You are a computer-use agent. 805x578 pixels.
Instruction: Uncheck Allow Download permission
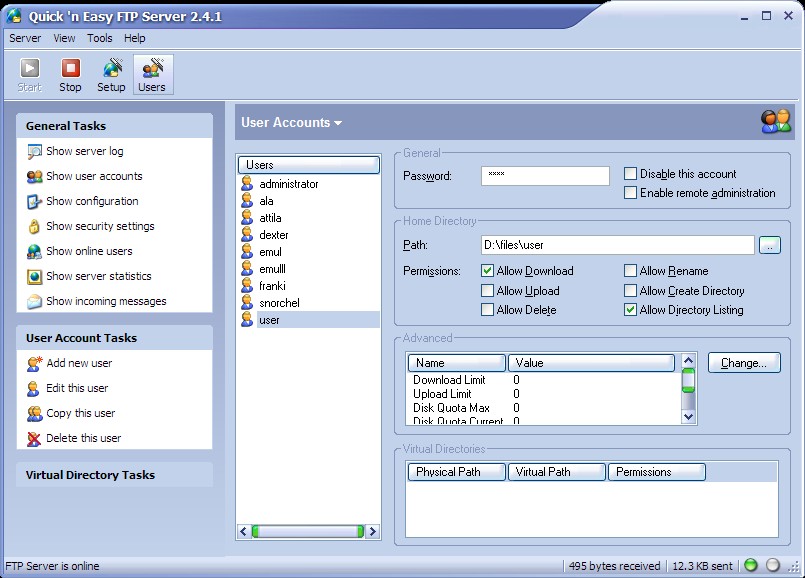487,271
